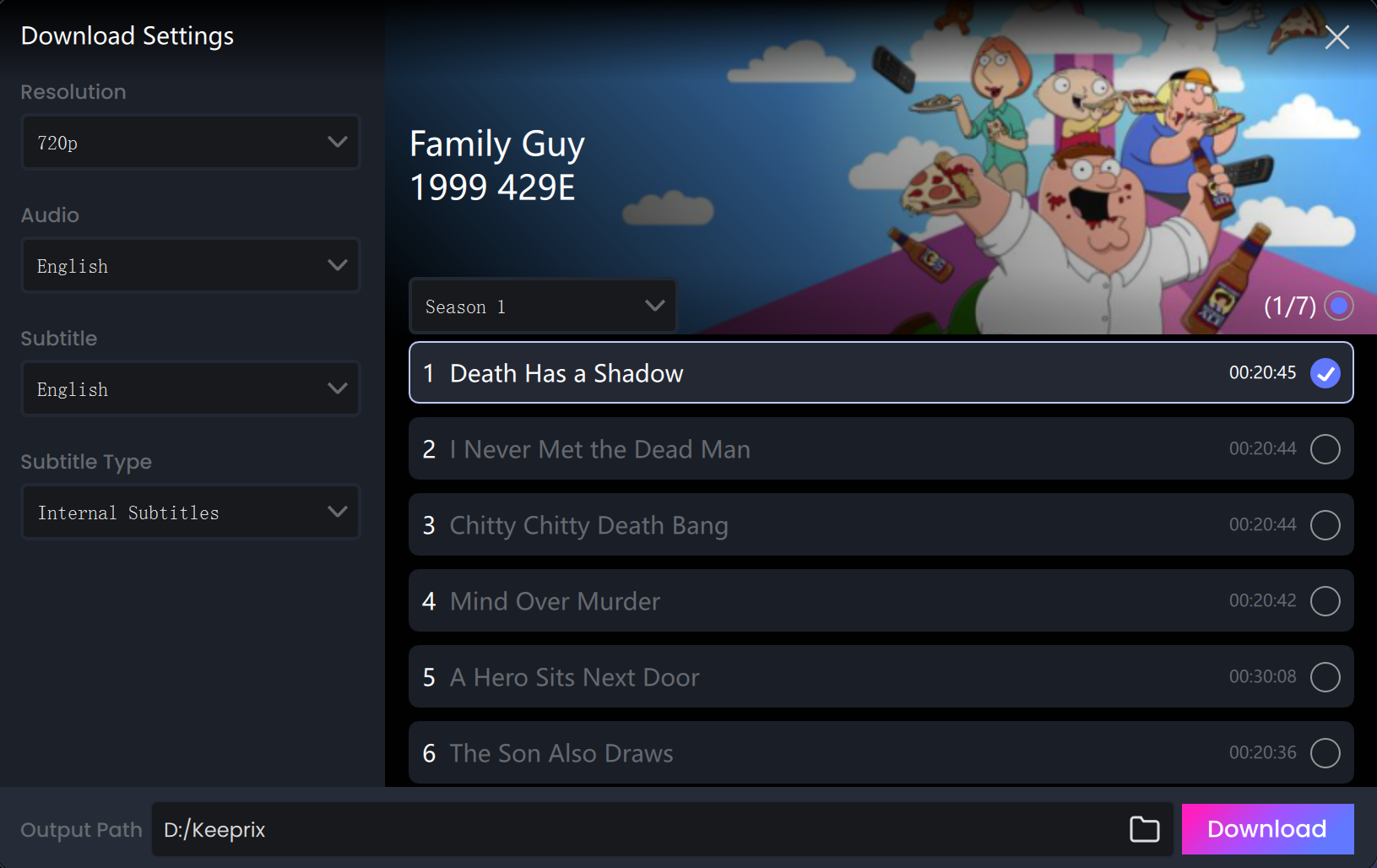Click the A Hero Sits Next Door row
The image size is (1377, 868).
click(x=881, y=677)
